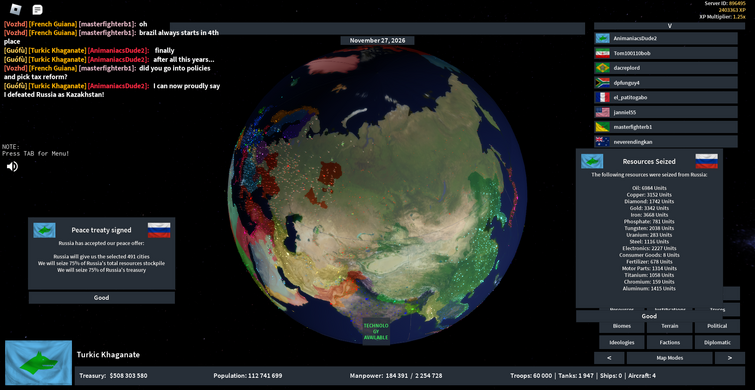Click Russia flag in Resources Seized panel
Viewport: 755px width, 390px height.
706,161
